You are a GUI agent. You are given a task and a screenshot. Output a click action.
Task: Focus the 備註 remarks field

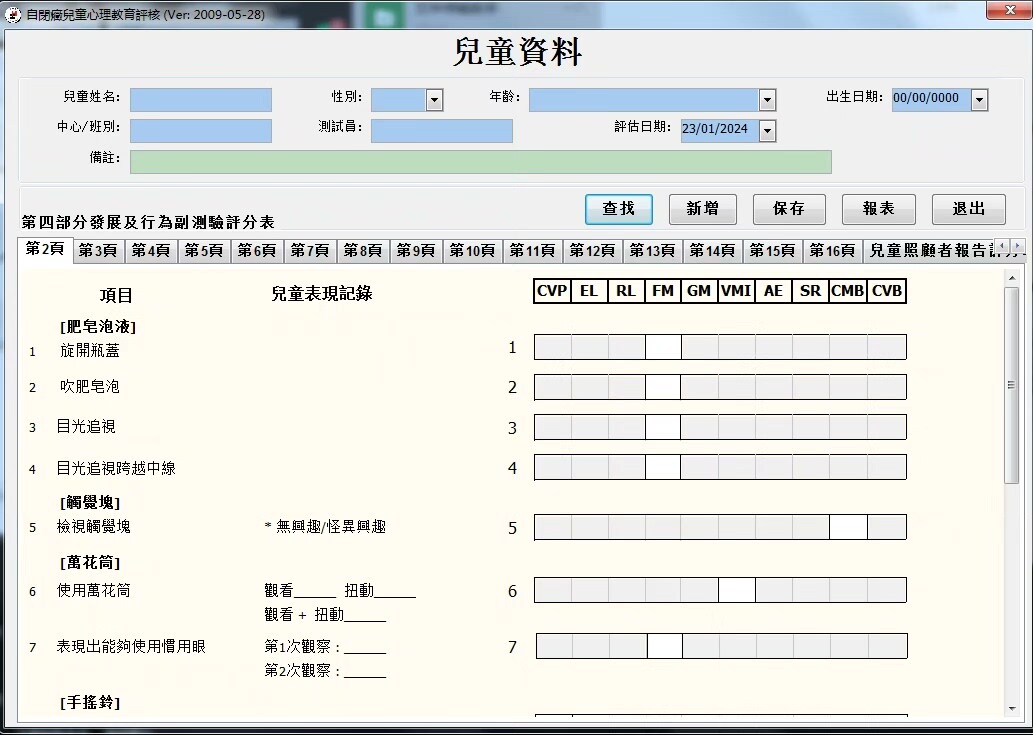point(480,162)
